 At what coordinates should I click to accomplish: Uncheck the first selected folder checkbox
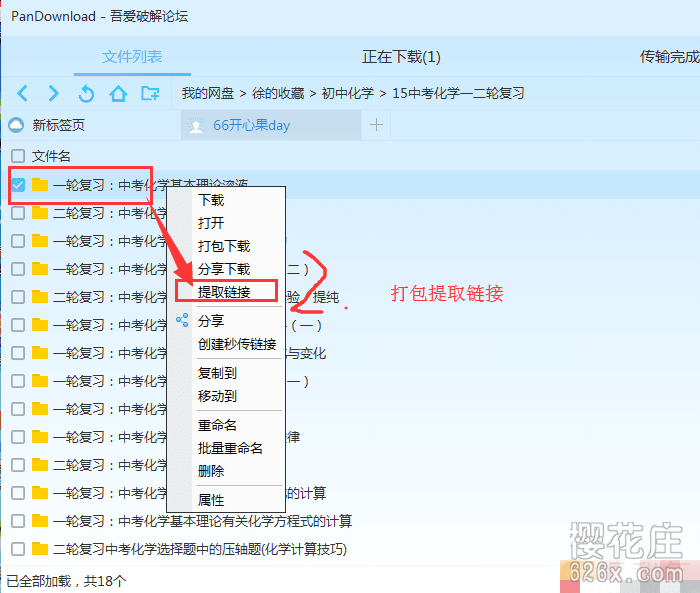pos(18,184)
